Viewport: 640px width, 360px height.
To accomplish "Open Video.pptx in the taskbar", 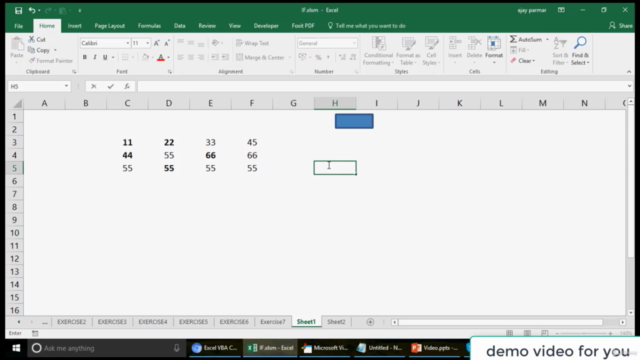I will click(435, 348).
